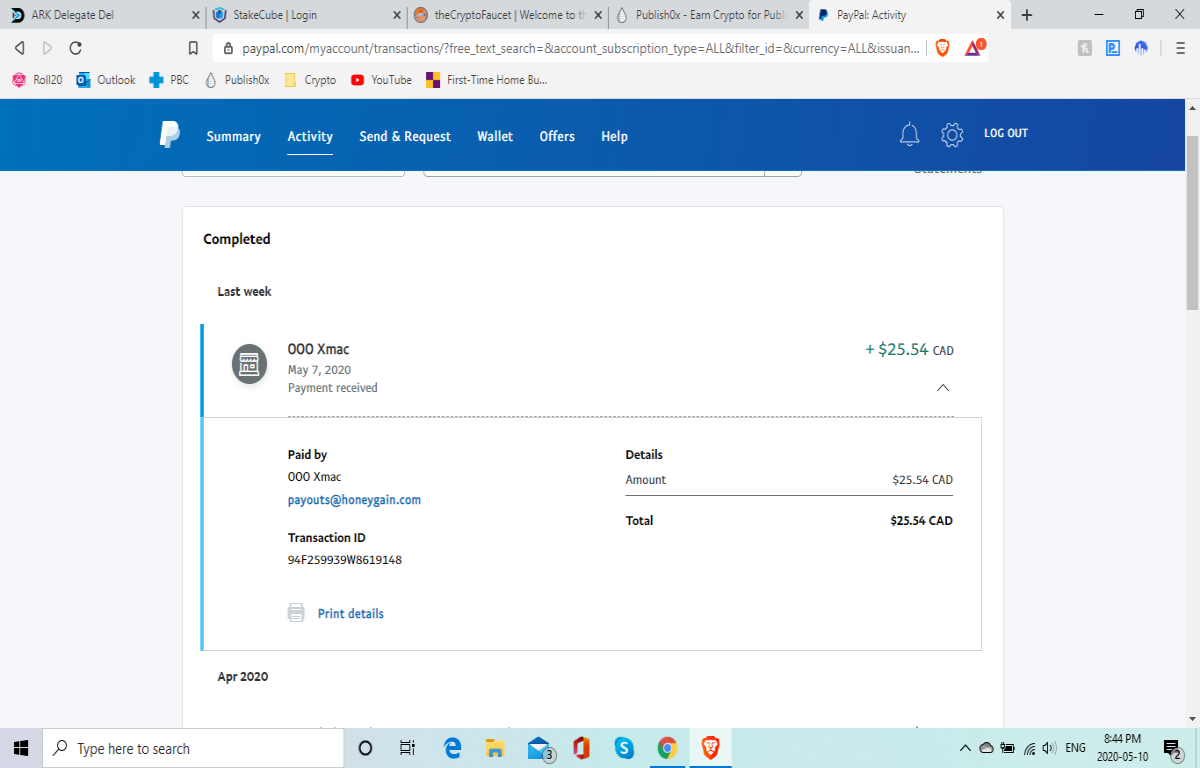1200x768 pixels.
Task: Click the bookmark this page icon
Action: point(194,48)
